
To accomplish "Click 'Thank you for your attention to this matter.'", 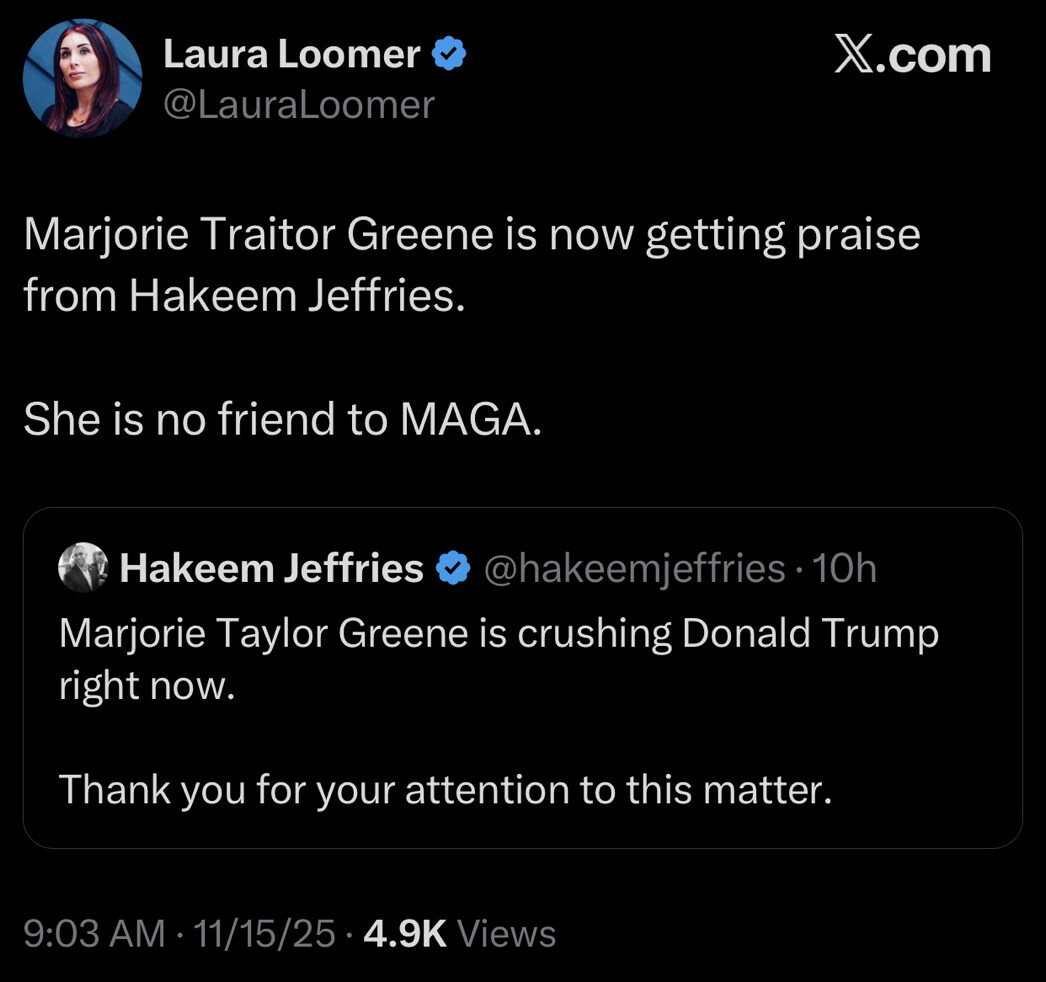I will point(445,790).
